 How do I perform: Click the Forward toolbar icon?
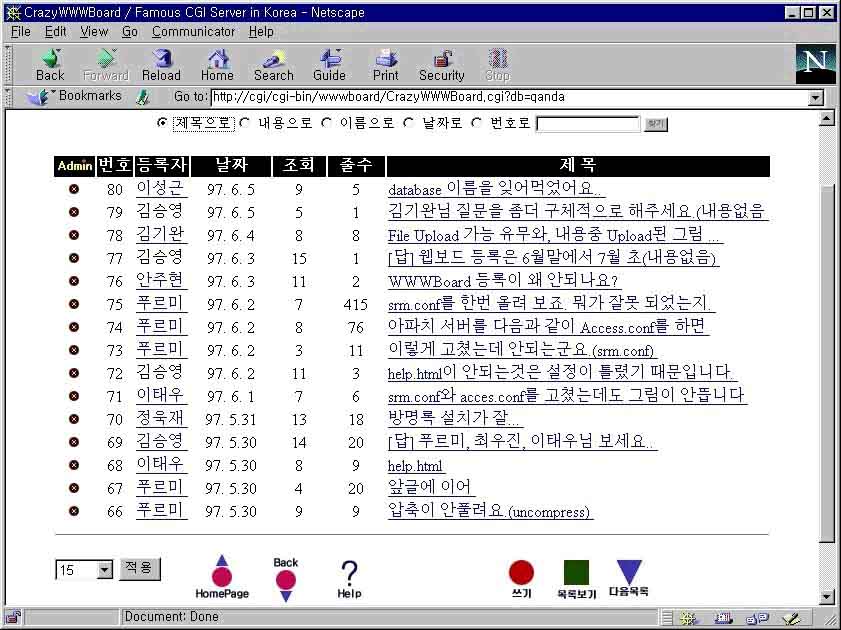point(106,65)
